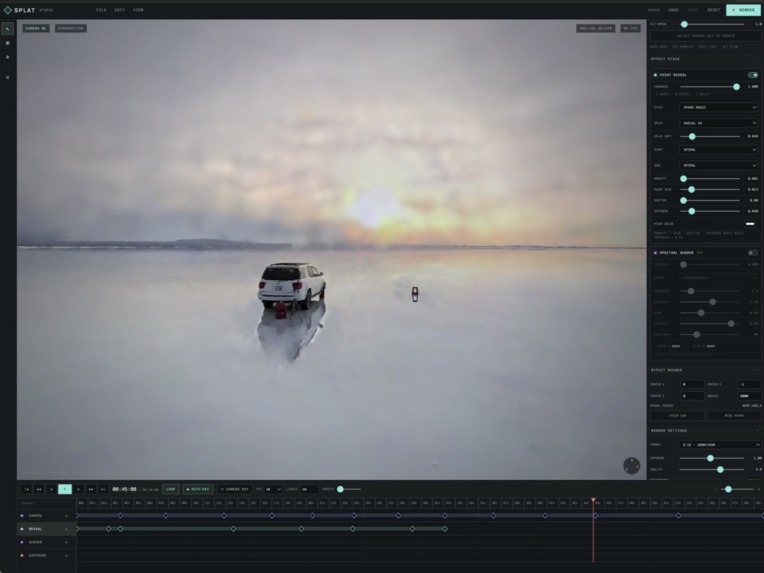Screen dimensions: 764x573
Task: Adjust the Splat Soft slider
Action: click(710, 136)
